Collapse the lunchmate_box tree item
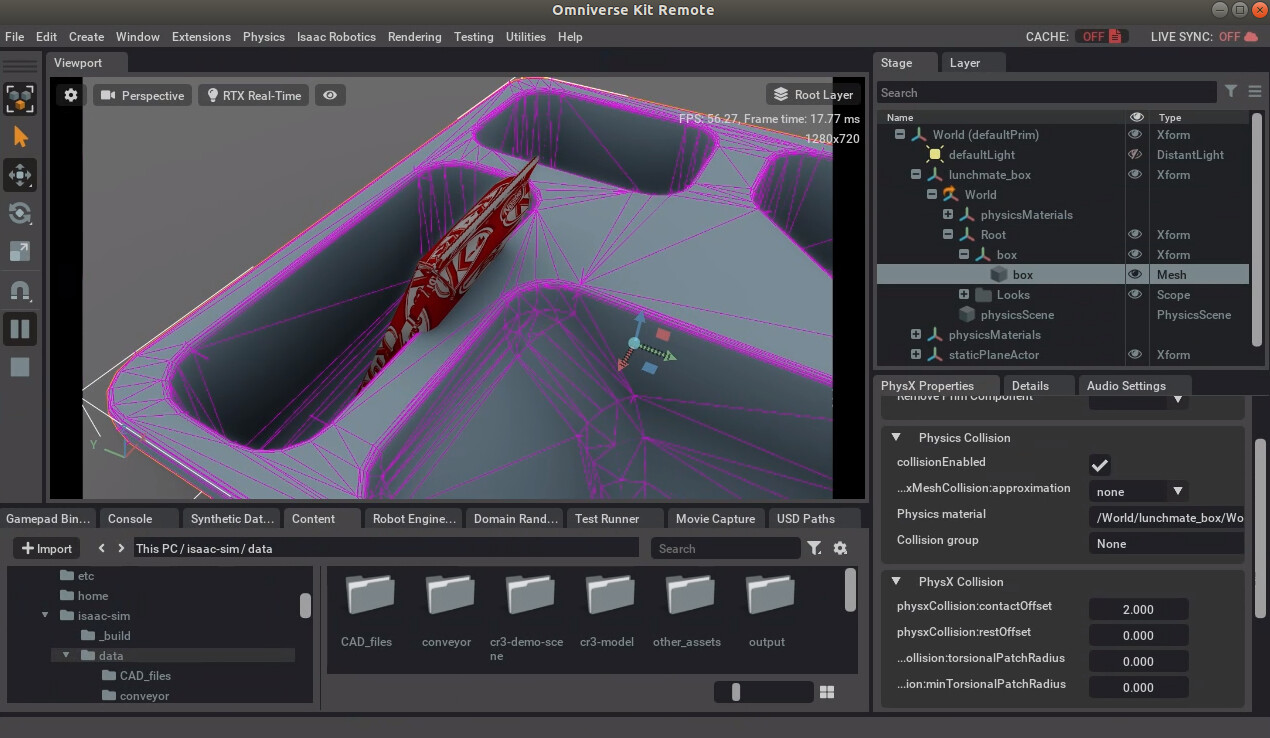1270x738 pixels. point(916,174)
